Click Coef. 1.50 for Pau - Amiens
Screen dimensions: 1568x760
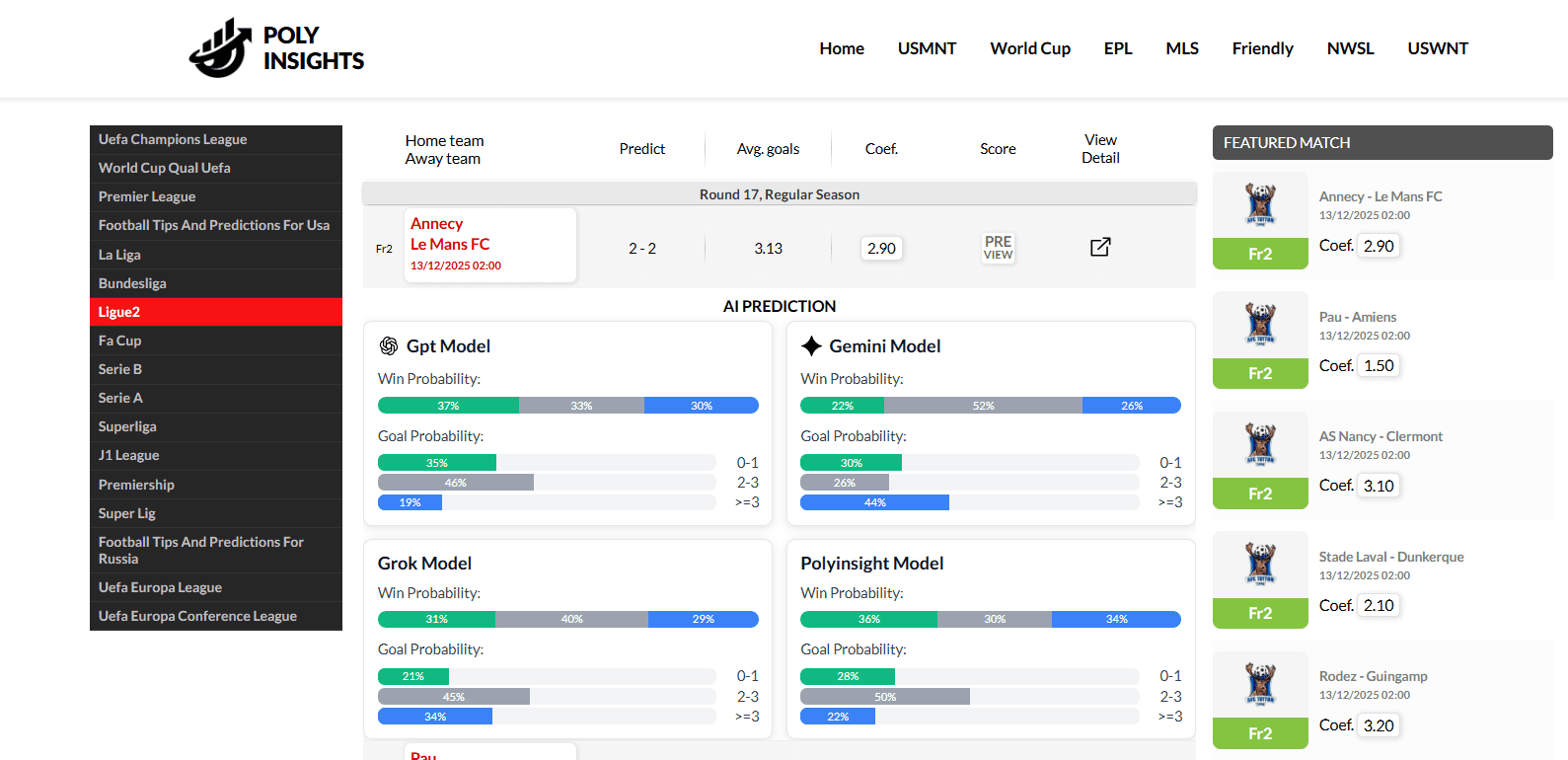(x=1379, y=365)
